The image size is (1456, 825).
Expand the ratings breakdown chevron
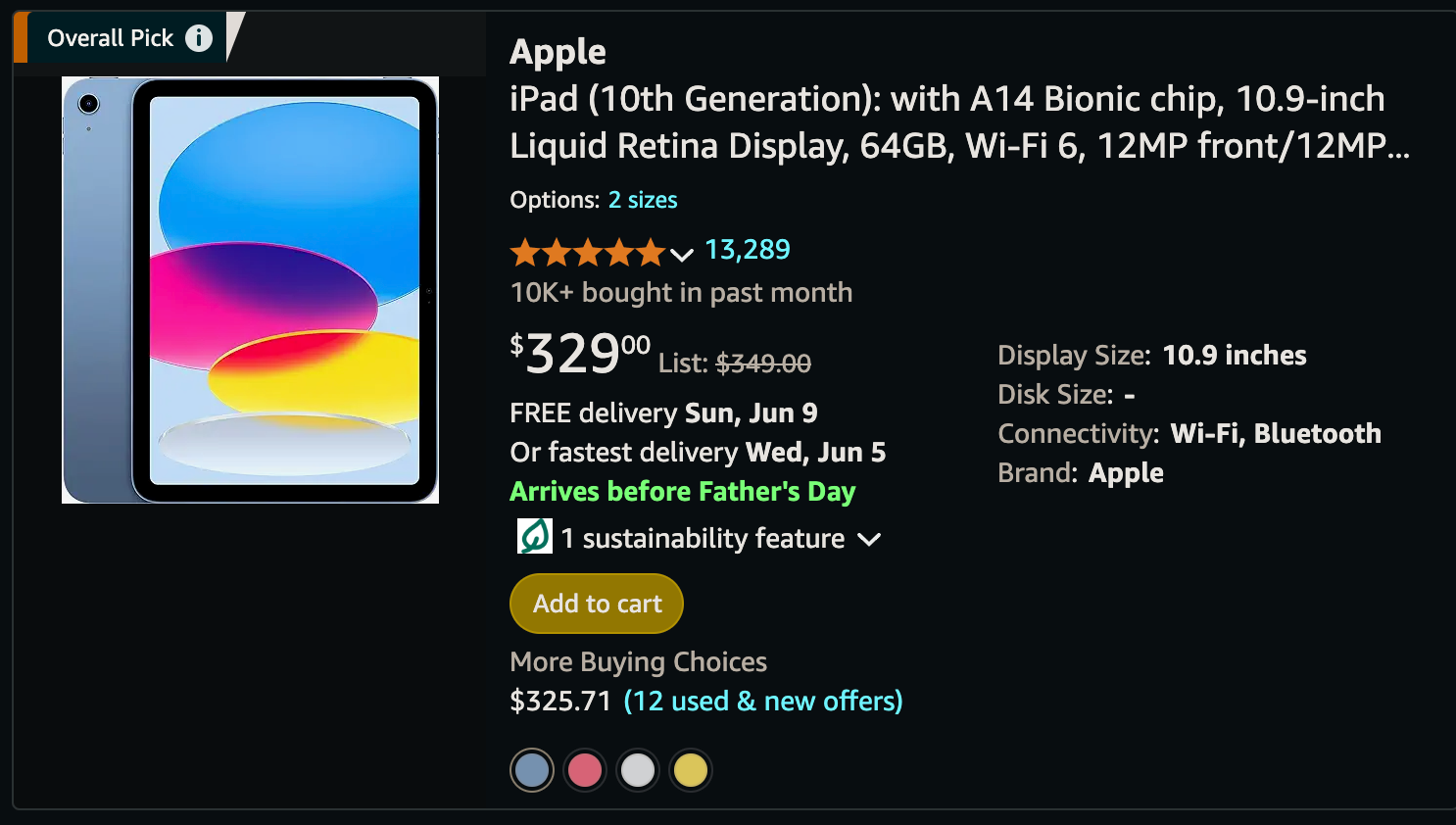point(681,255)
